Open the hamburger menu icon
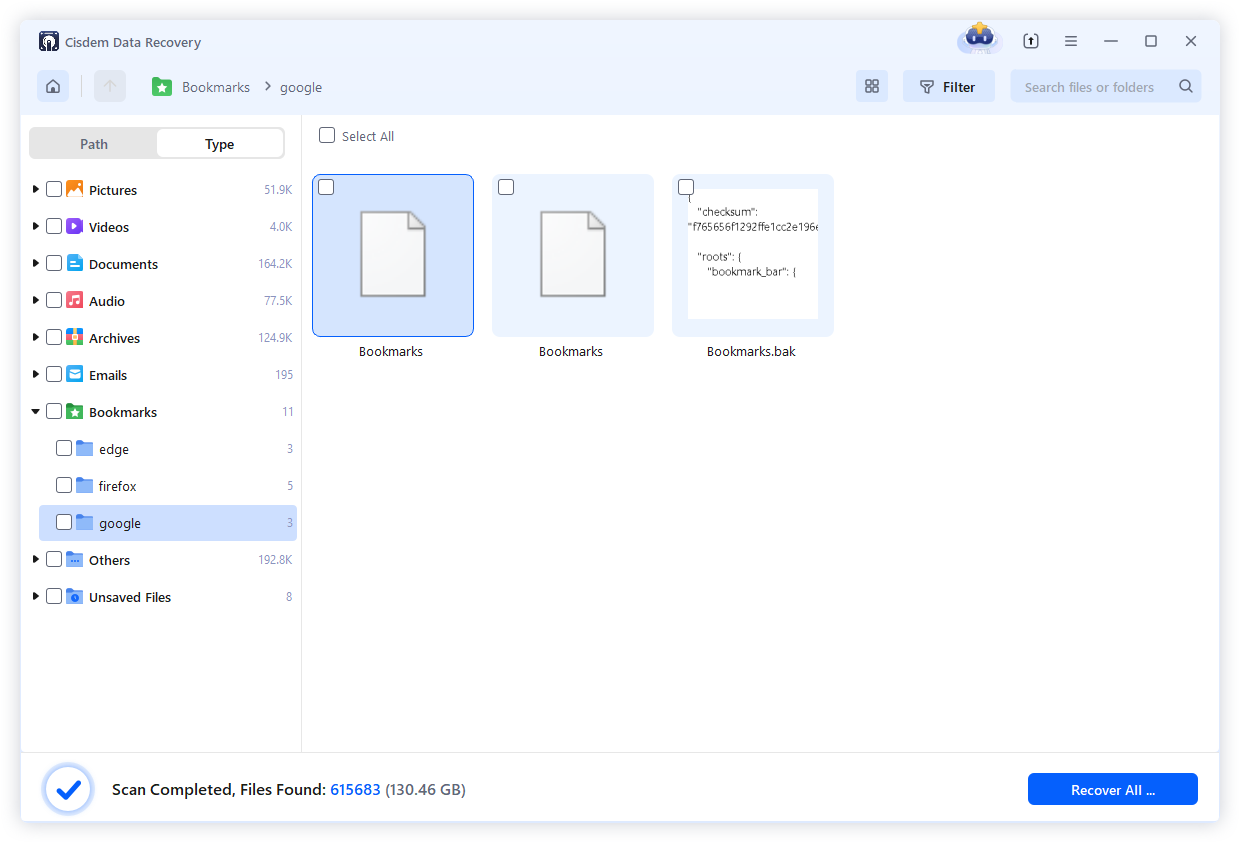This screenshot has width=1240, height=843. point(1070,41)
